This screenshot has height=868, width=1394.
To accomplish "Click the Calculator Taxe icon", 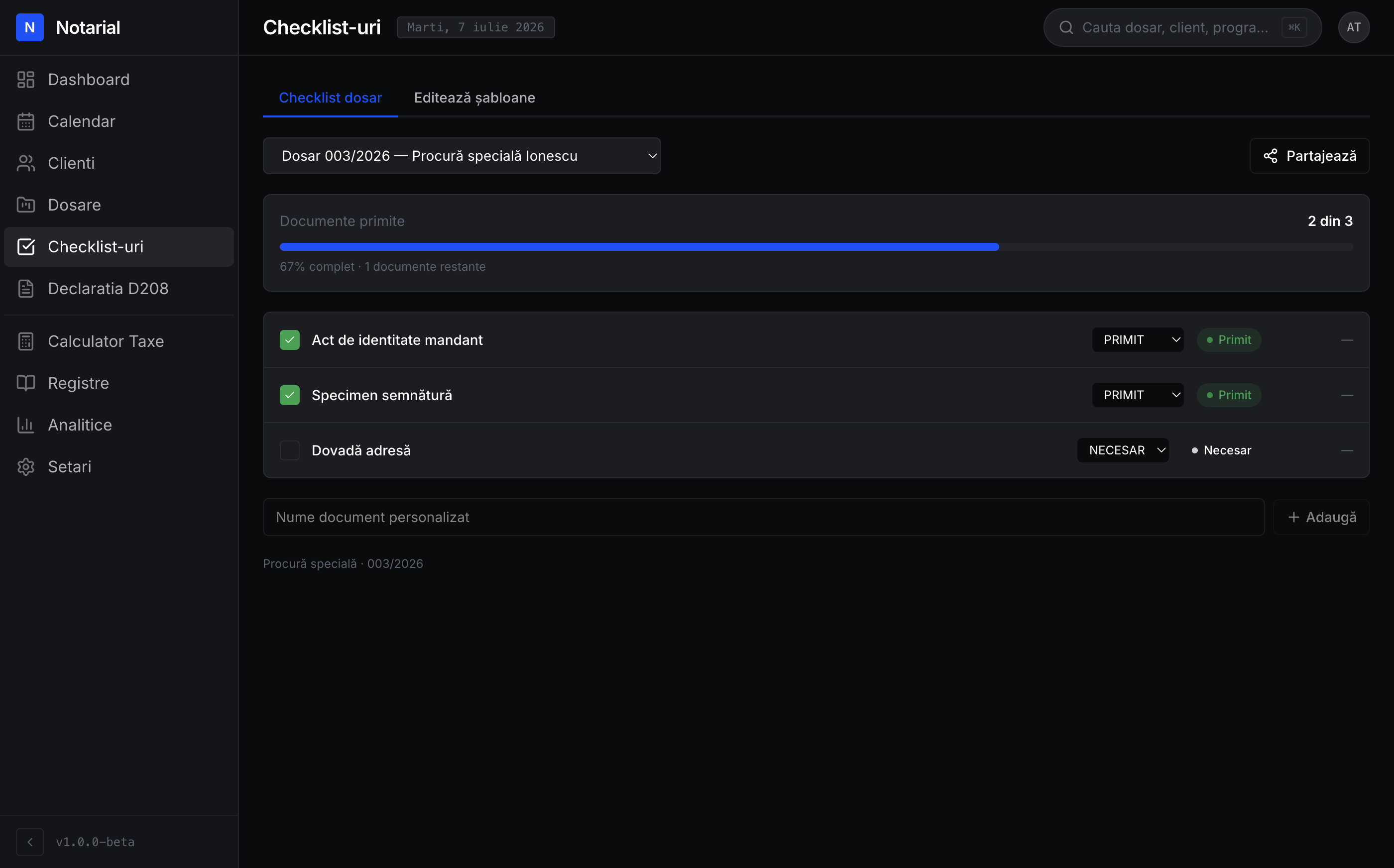I will click(26, 341).
